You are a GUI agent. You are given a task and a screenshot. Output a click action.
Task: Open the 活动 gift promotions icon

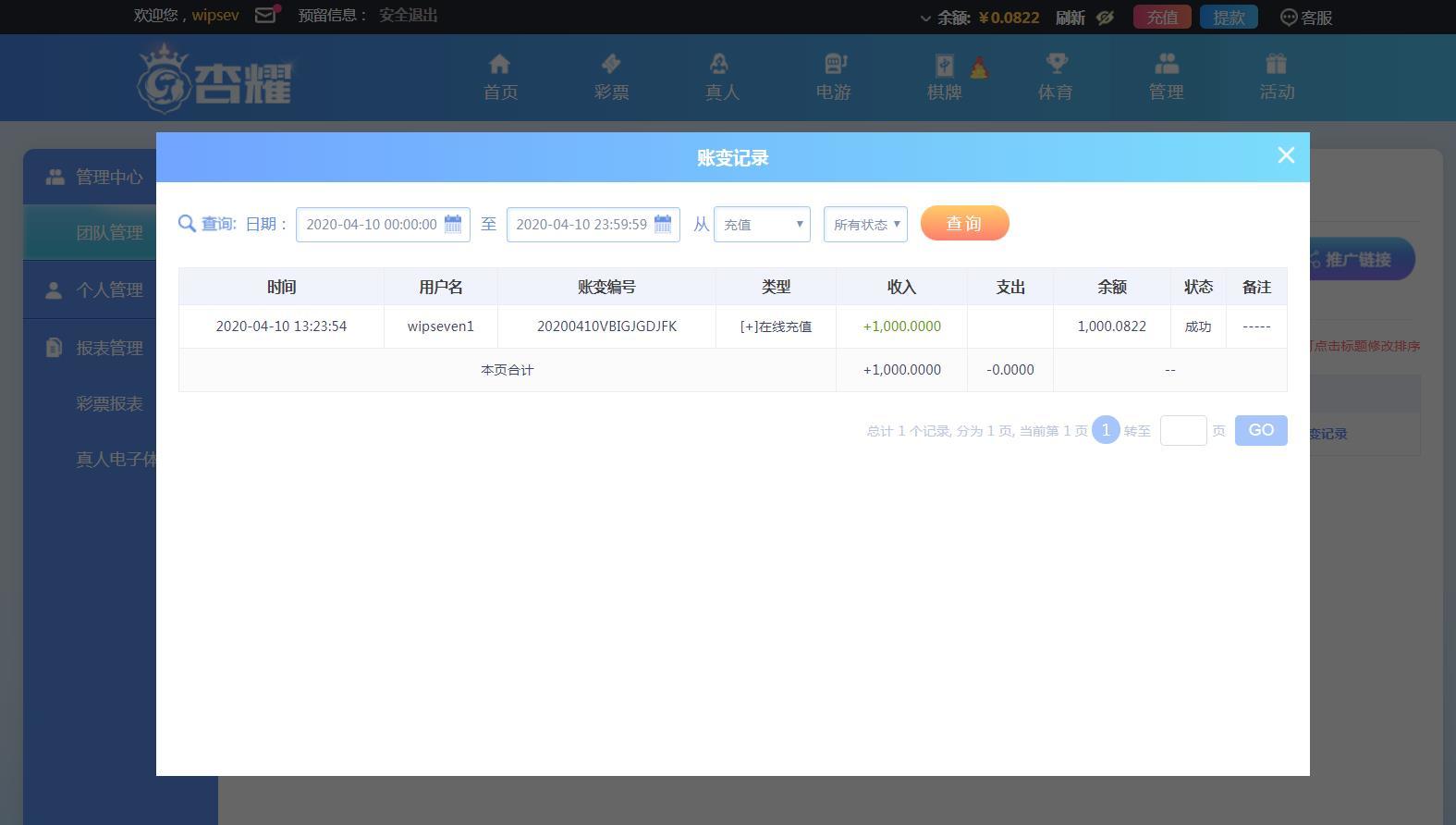click(1276, 64)
